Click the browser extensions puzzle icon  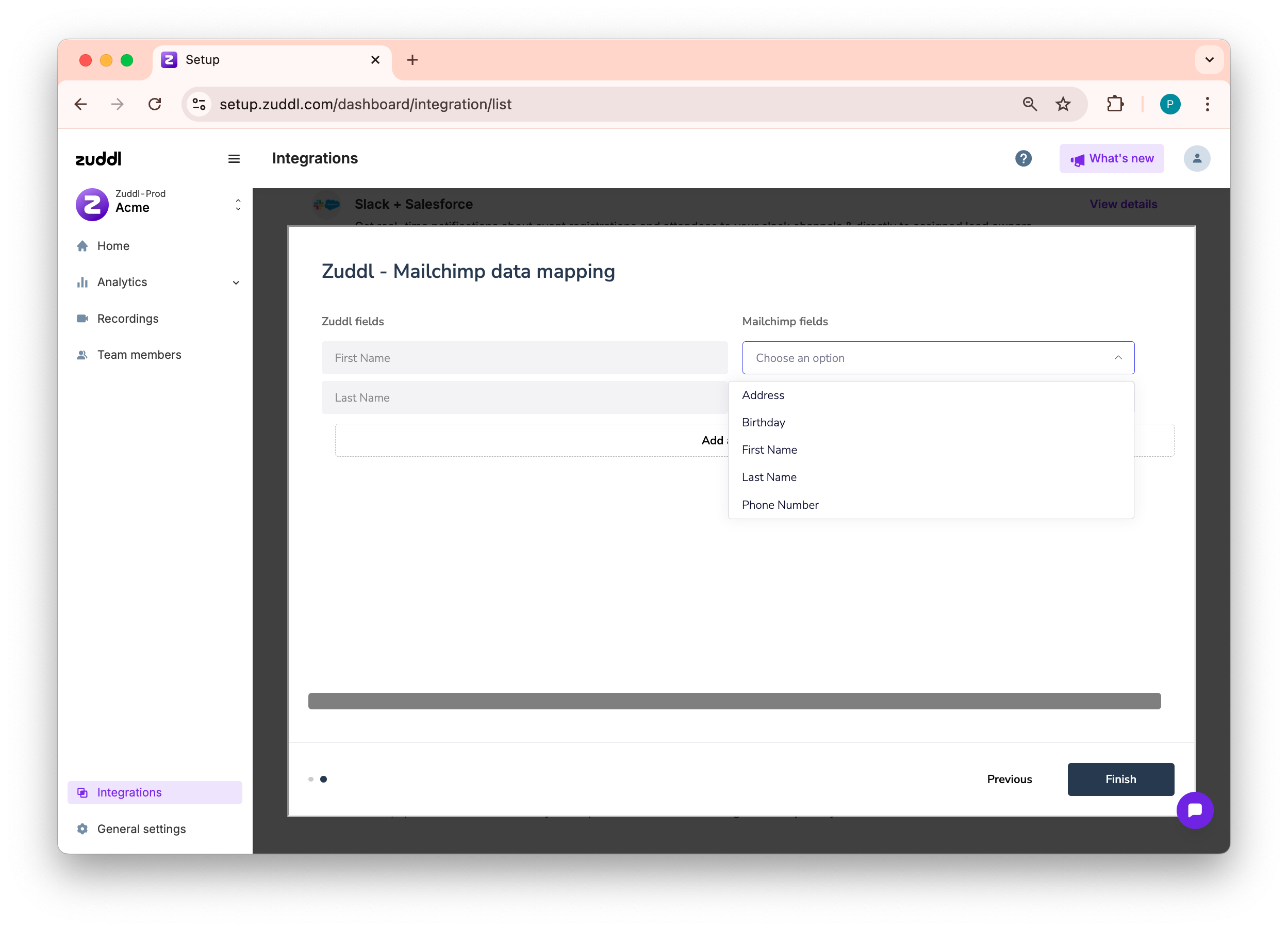(1115, 104)
